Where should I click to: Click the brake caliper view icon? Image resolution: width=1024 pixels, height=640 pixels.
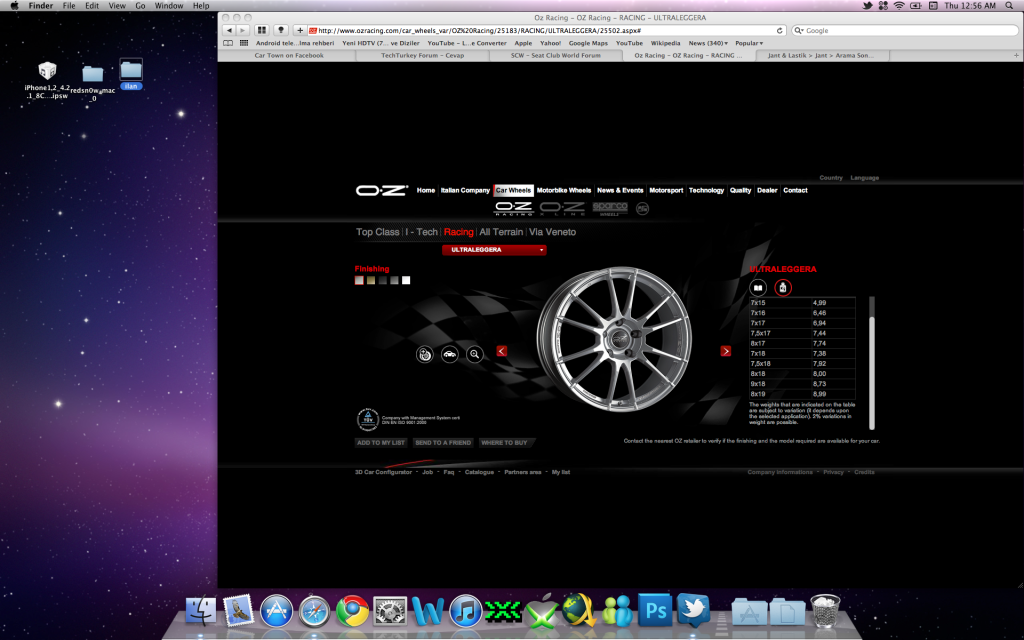click(x=424, y=355)
